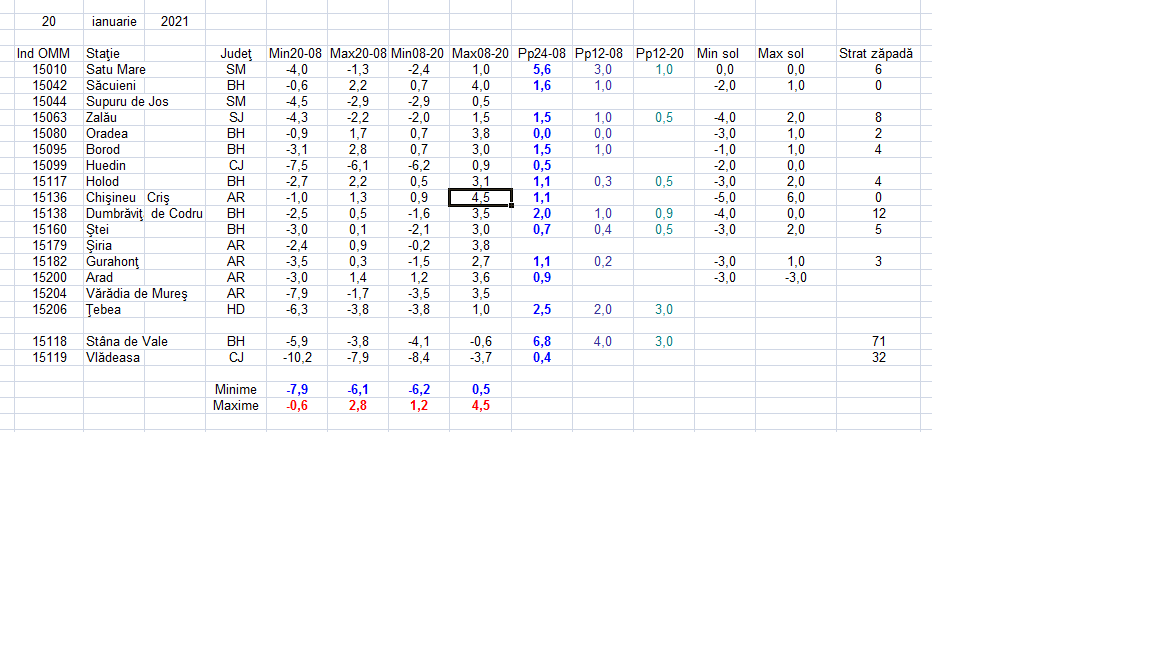The height and width of the screenshot is (648, 1152).
Task: Select Dumbrăviț de Codru Pp12-20 value '0,9'
Action: 663,214
